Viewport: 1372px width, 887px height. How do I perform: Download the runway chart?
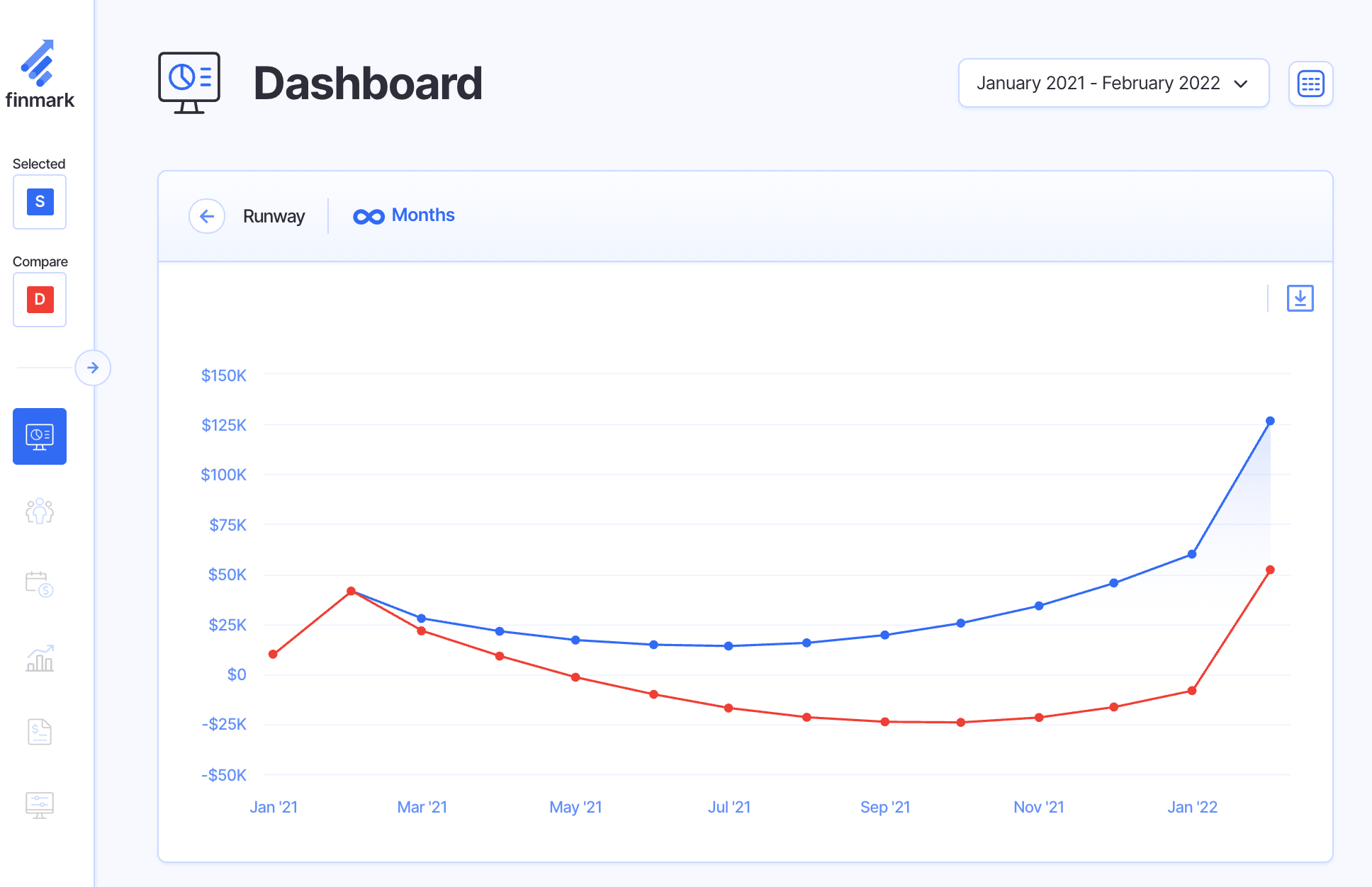tap(1300, 298)
